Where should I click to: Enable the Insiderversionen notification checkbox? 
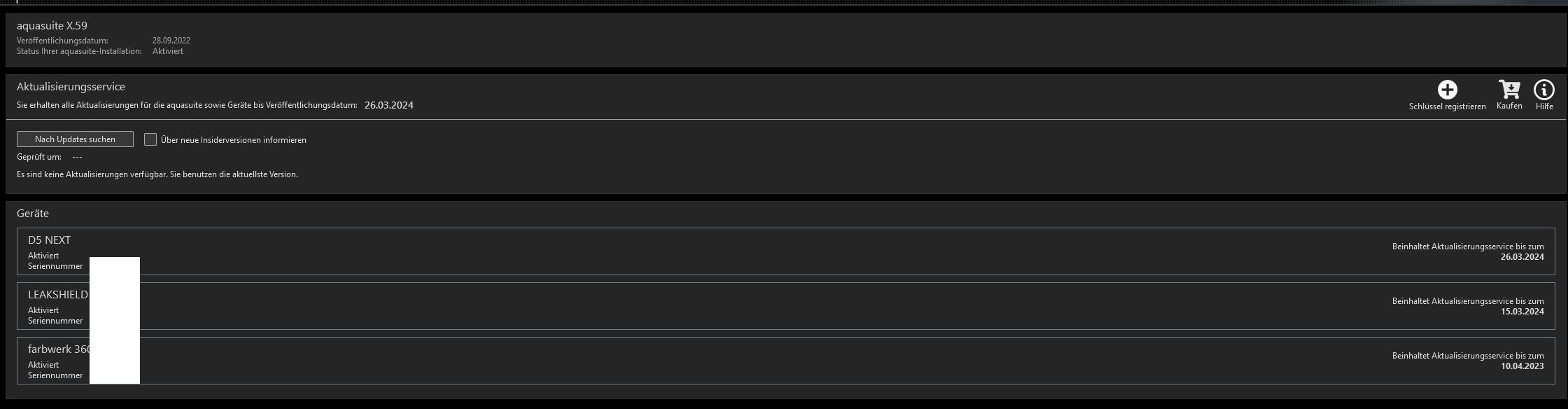(150, 139)
